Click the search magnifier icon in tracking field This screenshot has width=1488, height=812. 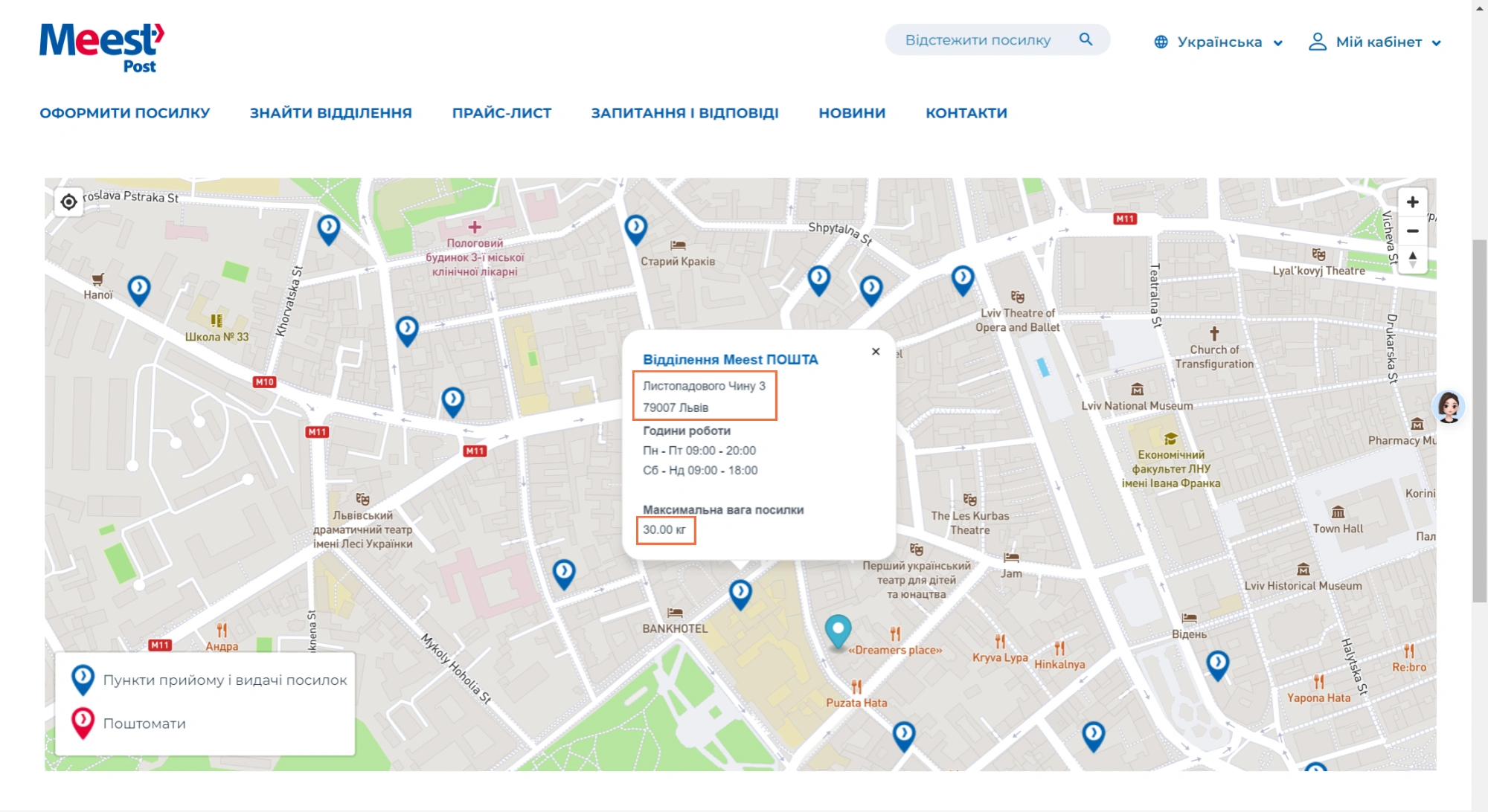1085,39
